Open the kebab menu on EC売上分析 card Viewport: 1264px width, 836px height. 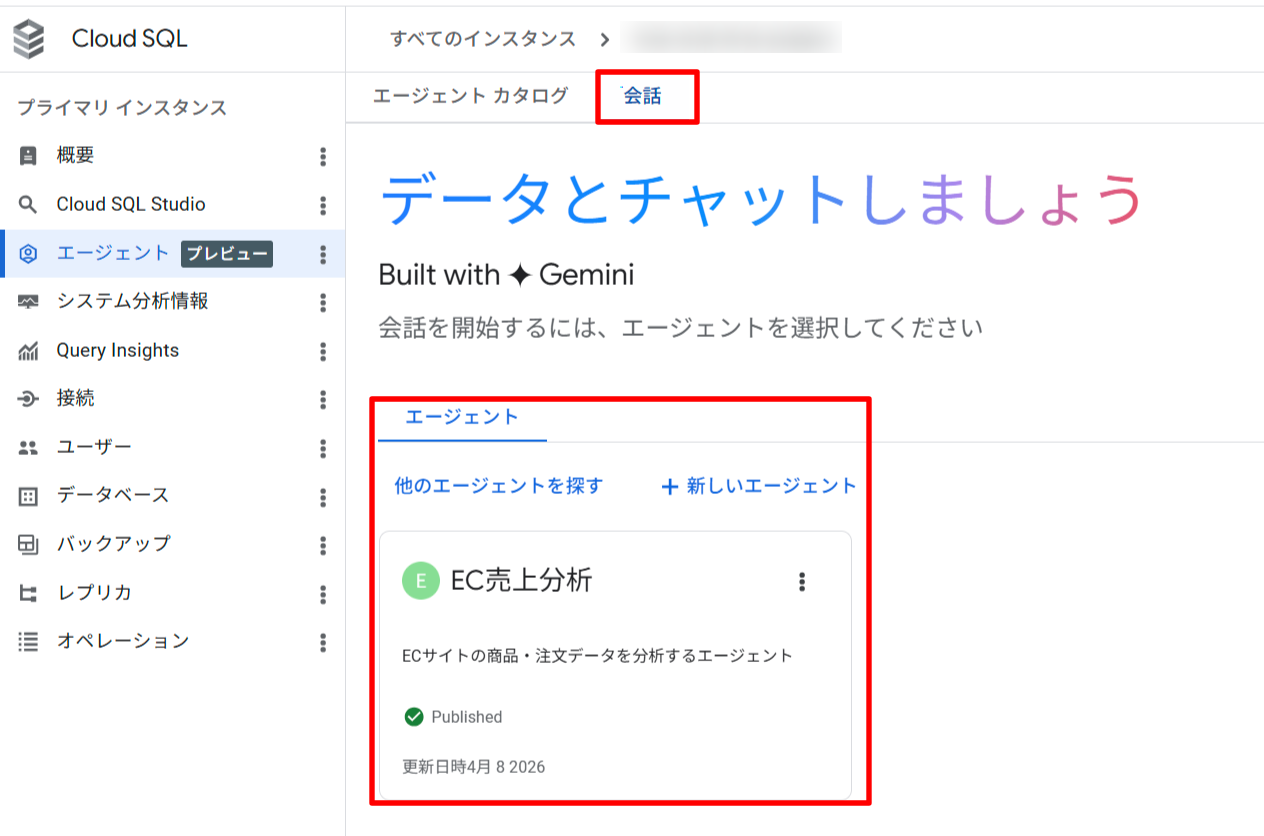801,581
